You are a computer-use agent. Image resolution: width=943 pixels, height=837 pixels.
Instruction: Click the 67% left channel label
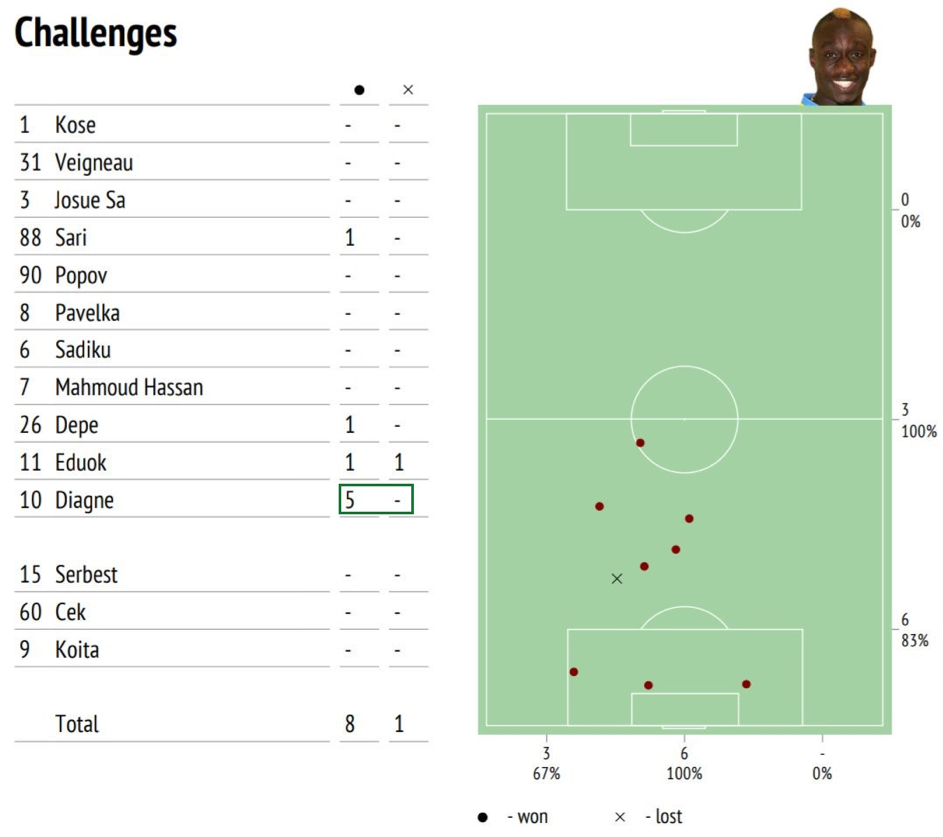(546, 773)
